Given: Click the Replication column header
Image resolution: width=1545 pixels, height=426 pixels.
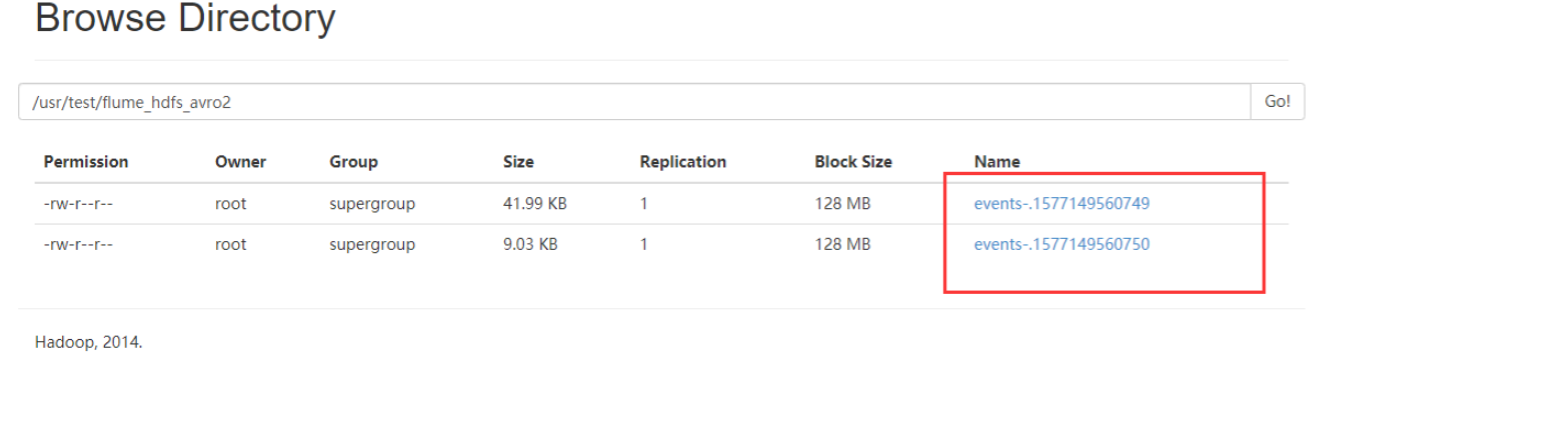Looking at the screenshot, I should click(682, 162).
